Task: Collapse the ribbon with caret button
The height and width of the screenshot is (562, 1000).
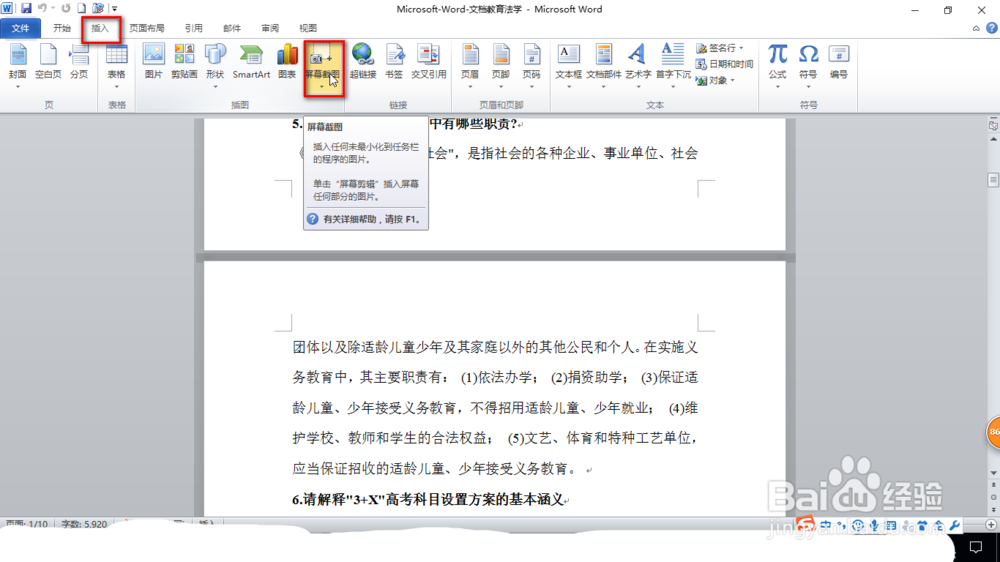Action: (x=976, y=28)
